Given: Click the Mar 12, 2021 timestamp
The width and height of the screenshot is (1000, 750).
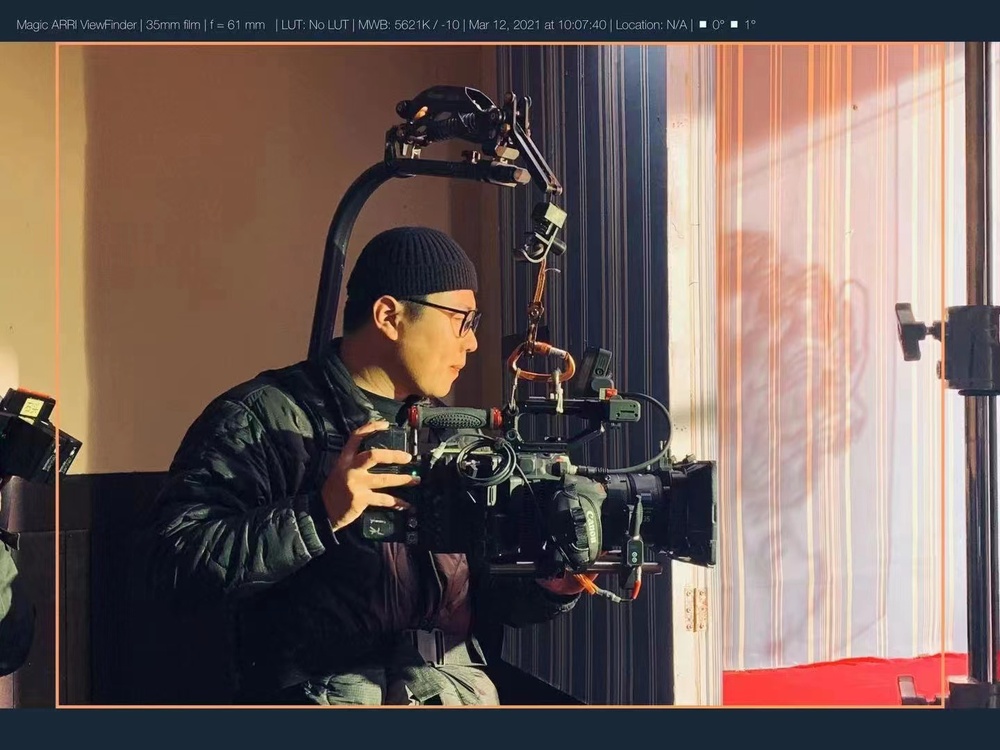Looking at the screenshot, I should click(537, 24).
